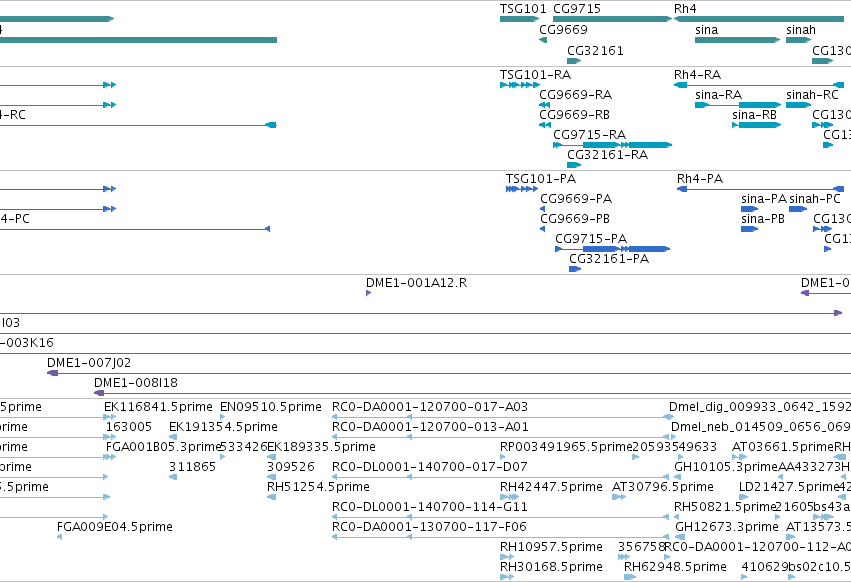Click the CG9715-RA transcript feature
851x582 pixels.
click(x=613, y=145)
